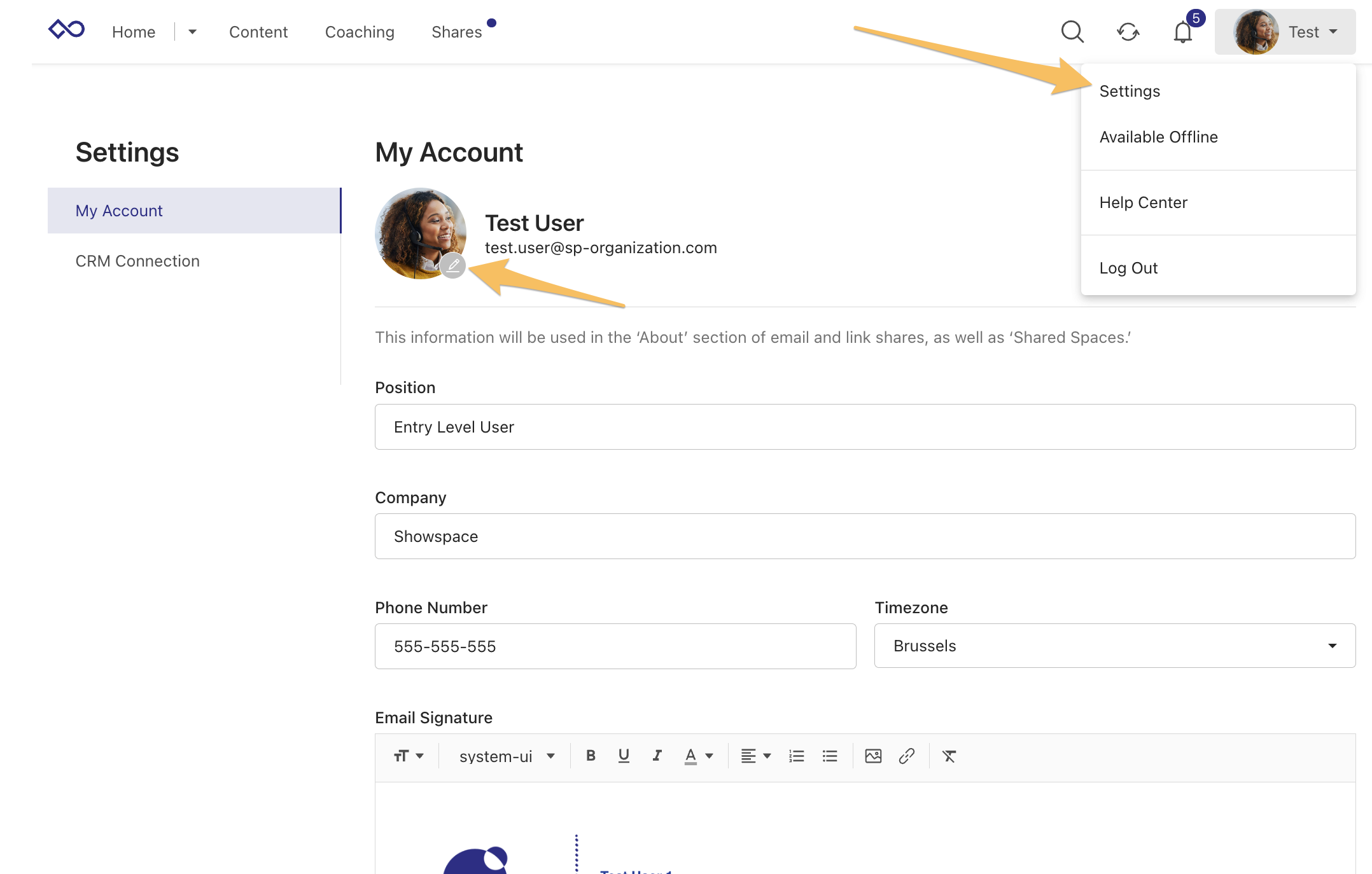Viewport: 1372px width, 874px height.
Task: Click the edit profile photo pencil
Action: coord(453,265)
